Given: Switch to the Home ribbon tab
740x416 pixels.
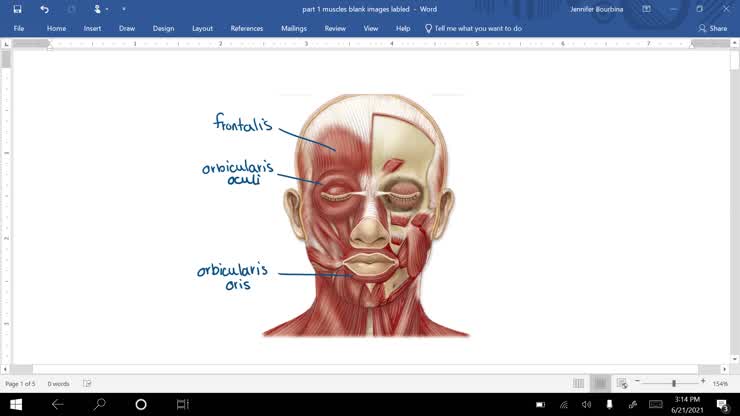Looking at the screenshot, I should click(x=56, y=28).
